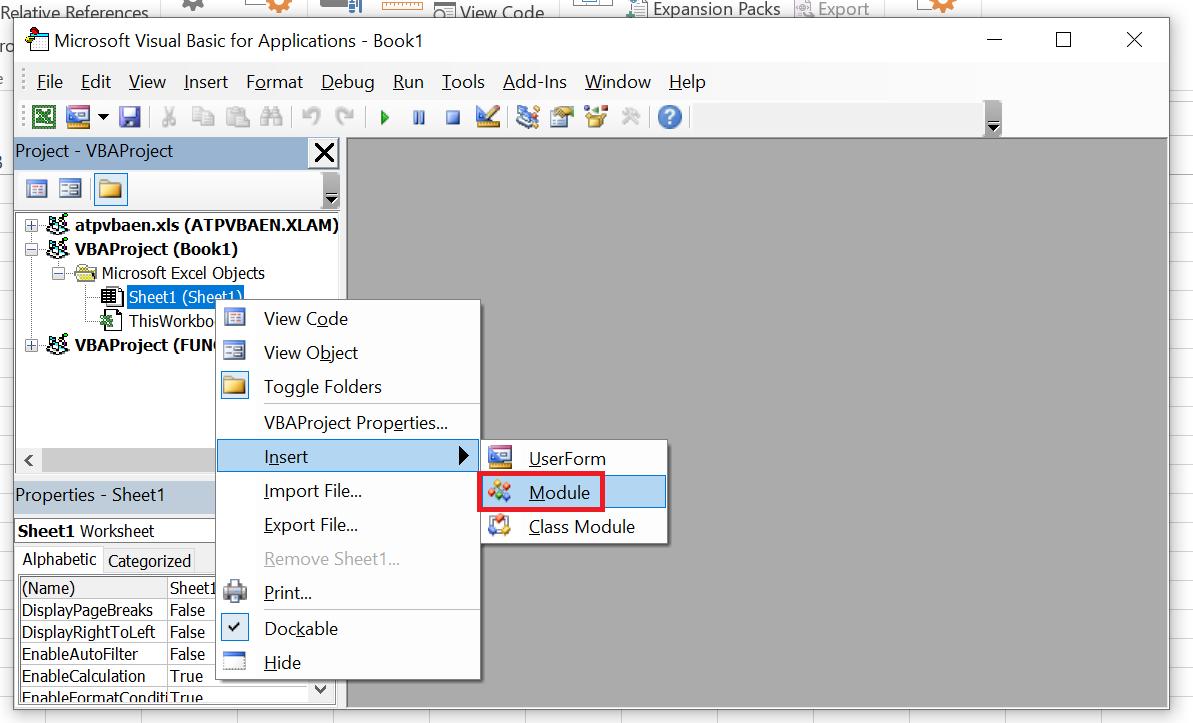Switch to the Categorized properties tab
Image resolution: width=1193 pixels, height=723 pixels.
click(x=149, y=560)
